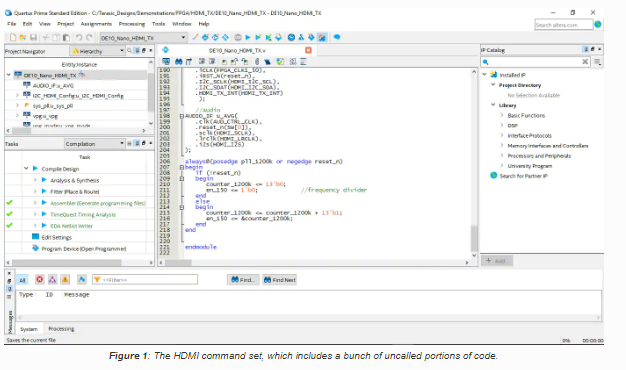
Task: Toggle the purple critical warning filter
Action: [x=52, y=279]
